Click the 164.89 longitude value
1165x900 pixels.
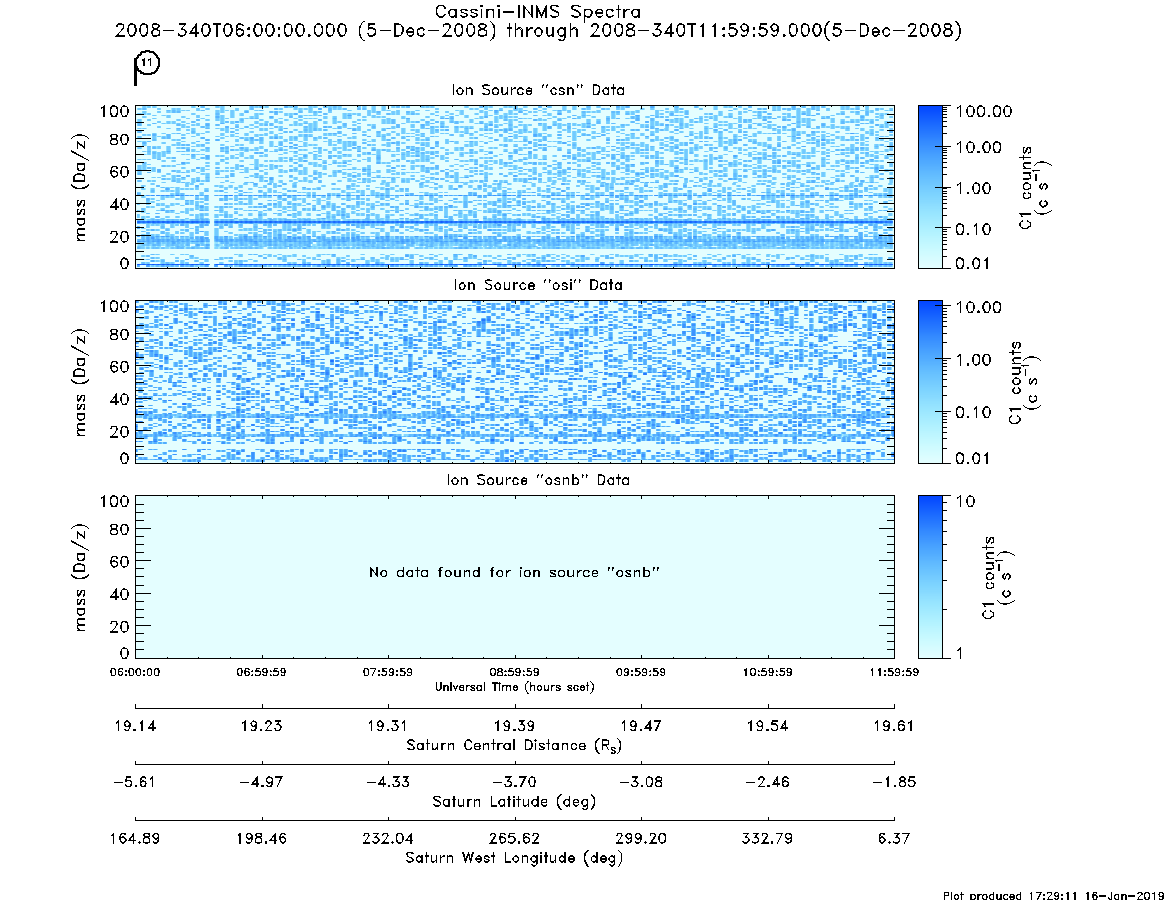pyautogui.click(x=134, y=838)
